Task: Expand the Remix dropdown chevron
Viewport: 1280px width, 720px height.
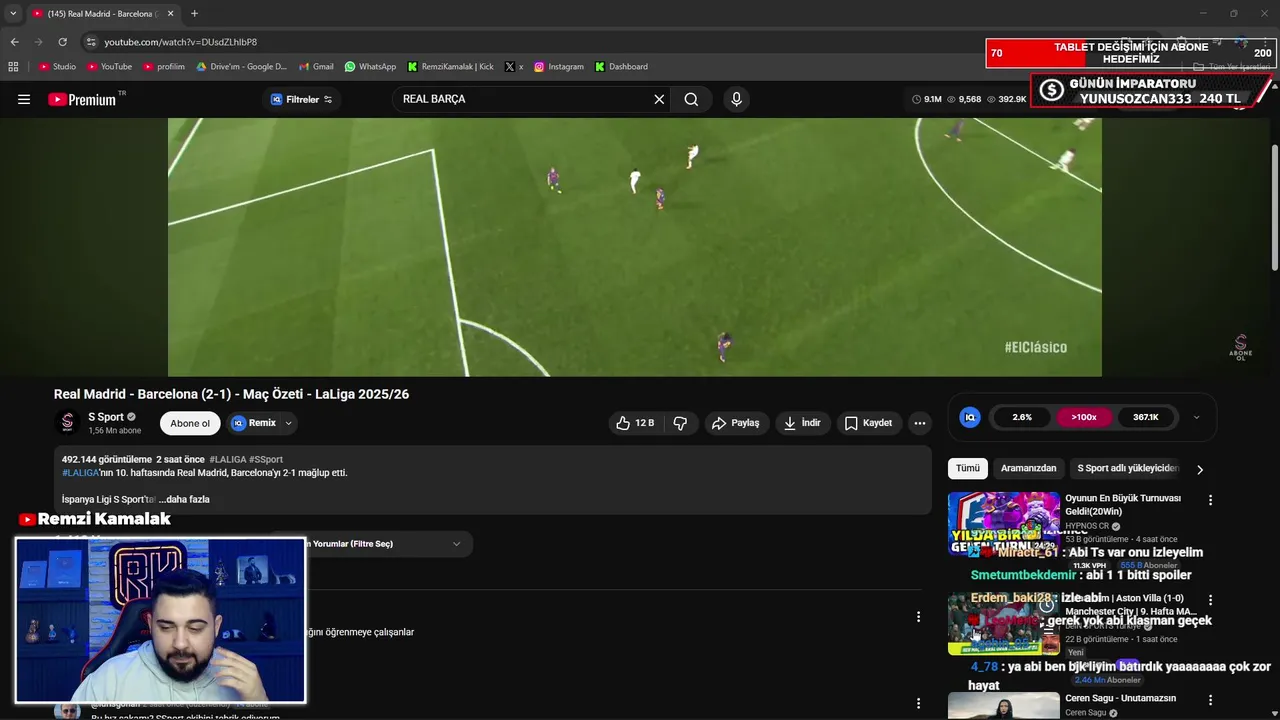Action: [288, 423]
